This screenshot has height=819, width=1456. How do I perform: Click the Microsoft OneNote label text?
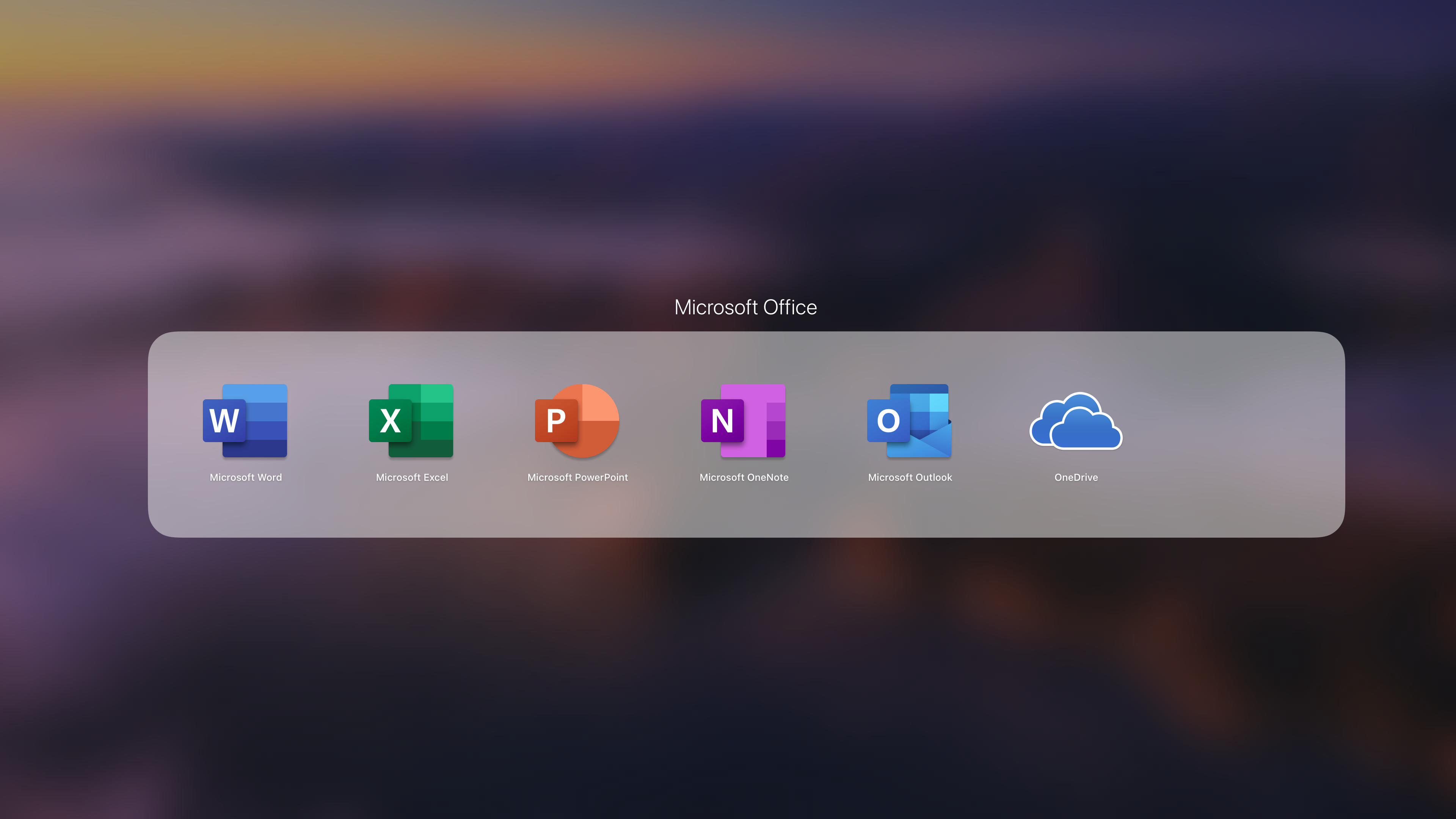coord(743,477)
